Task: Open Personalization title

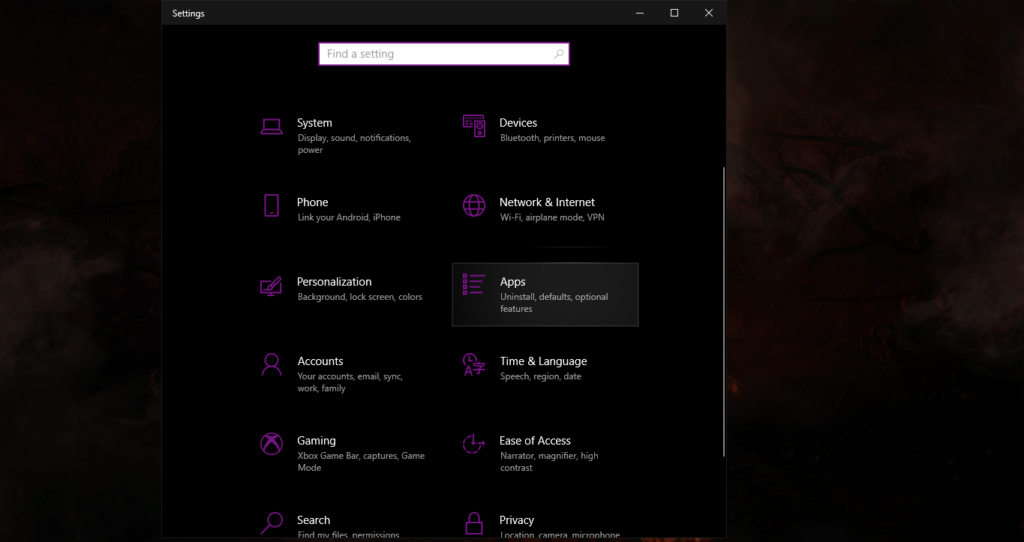Action: coord(334,281)
